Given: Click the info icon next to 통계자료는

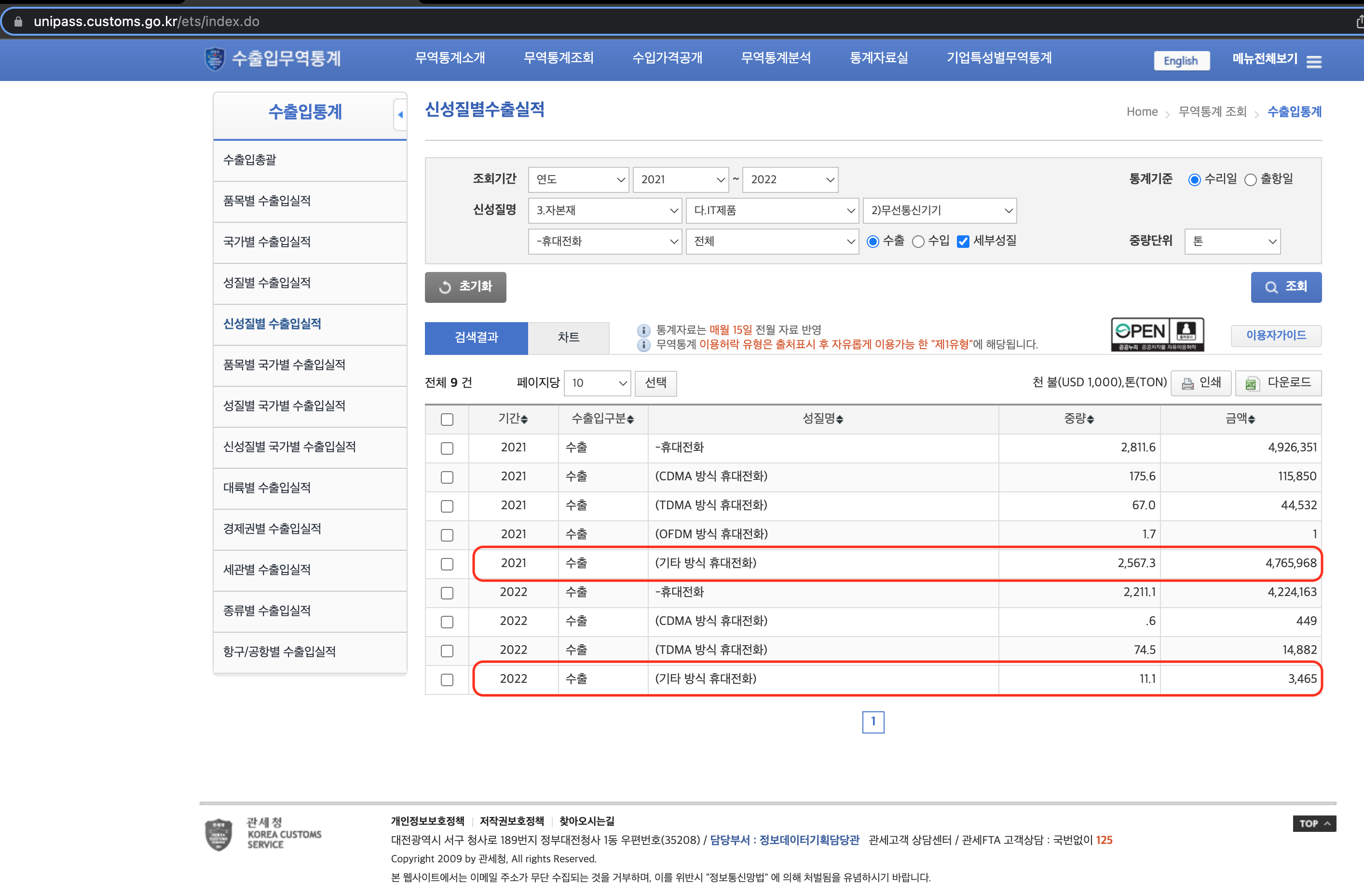Looking at the screenshot, I should (643, 329).
